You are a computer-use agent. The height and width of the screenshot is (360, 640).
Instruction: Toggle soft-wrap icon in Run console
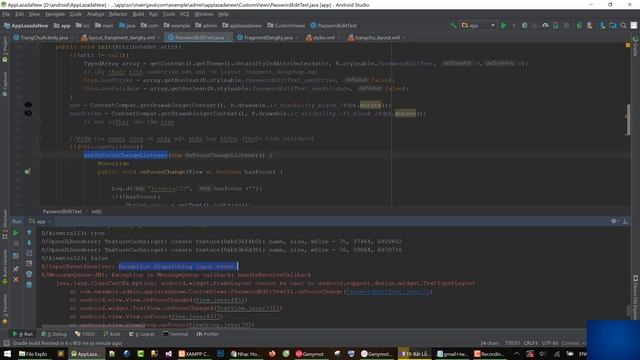[x=29, y=253]
